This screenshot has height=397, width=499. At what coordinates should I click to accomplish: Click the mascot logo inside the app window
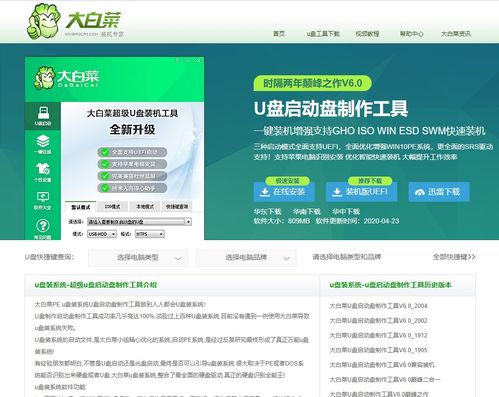(x=44, y=78)
